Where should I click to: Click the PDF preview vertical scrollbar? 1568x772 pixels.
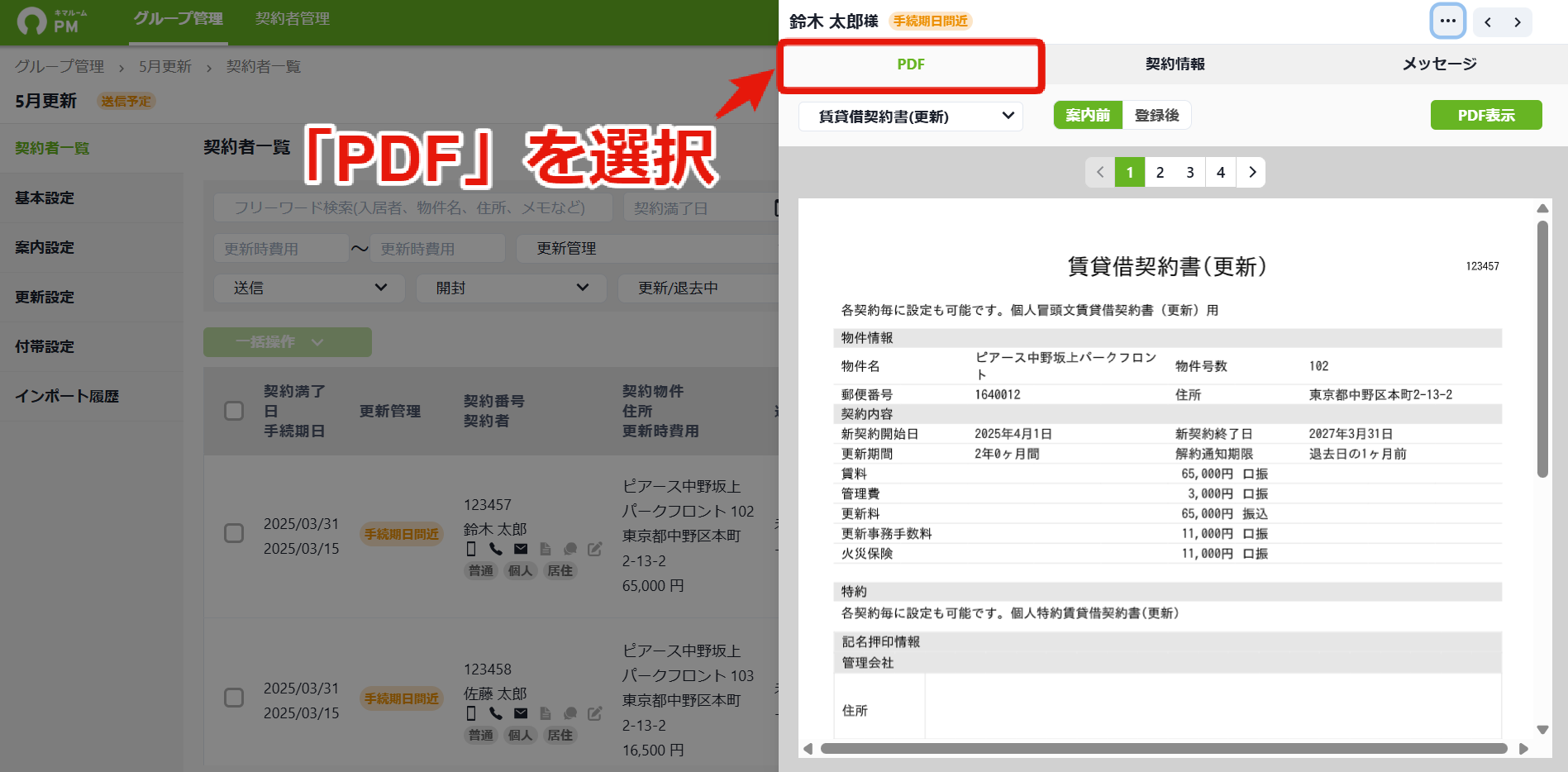coord(1542,467)
